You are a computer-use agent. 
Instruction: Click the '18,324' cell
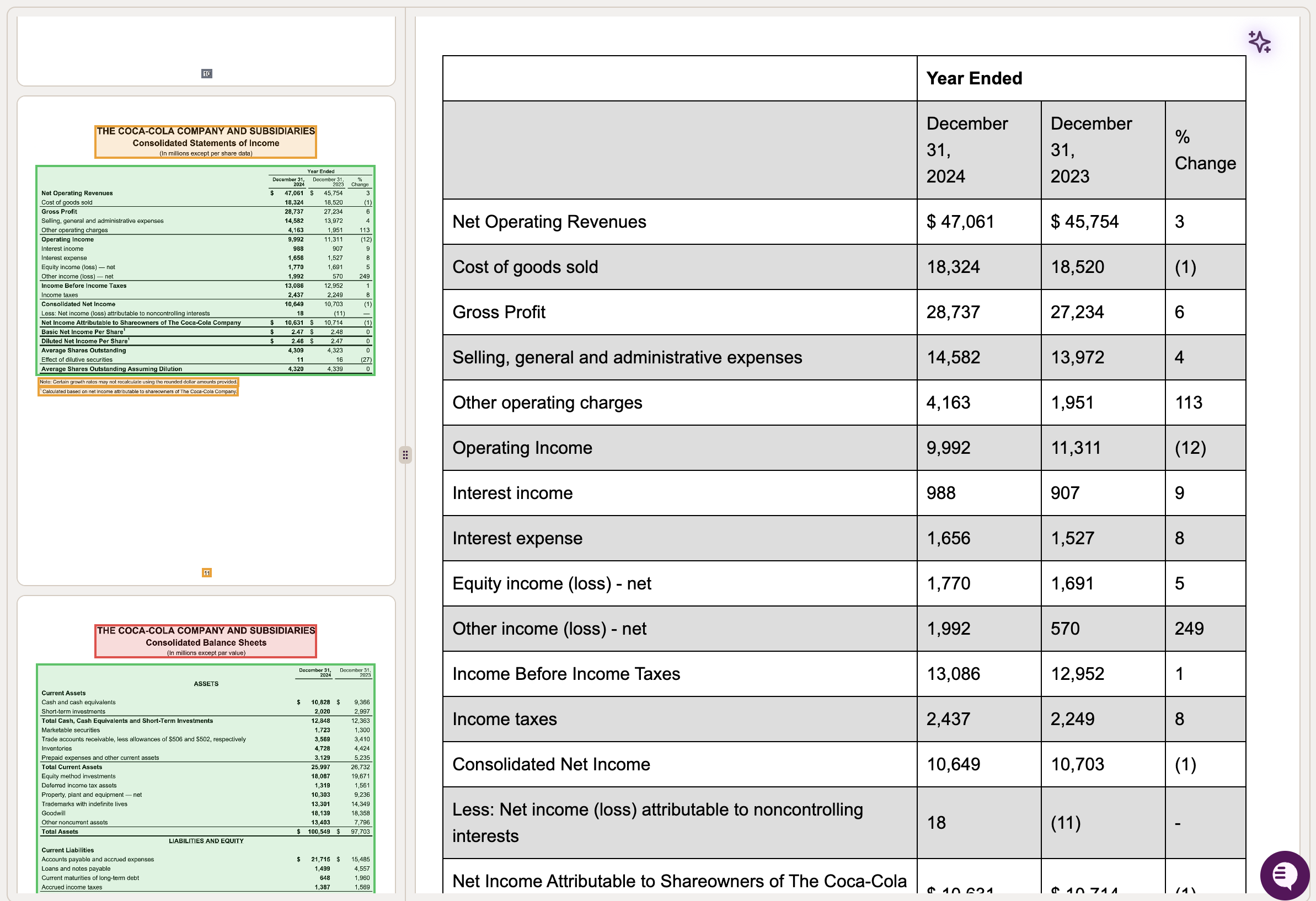pos(978,267)
